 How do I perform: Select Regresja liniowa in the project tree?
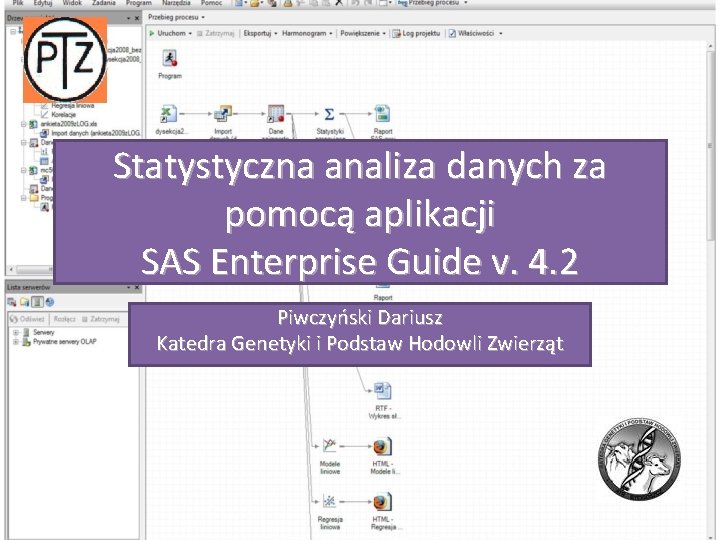coord(73,106)
